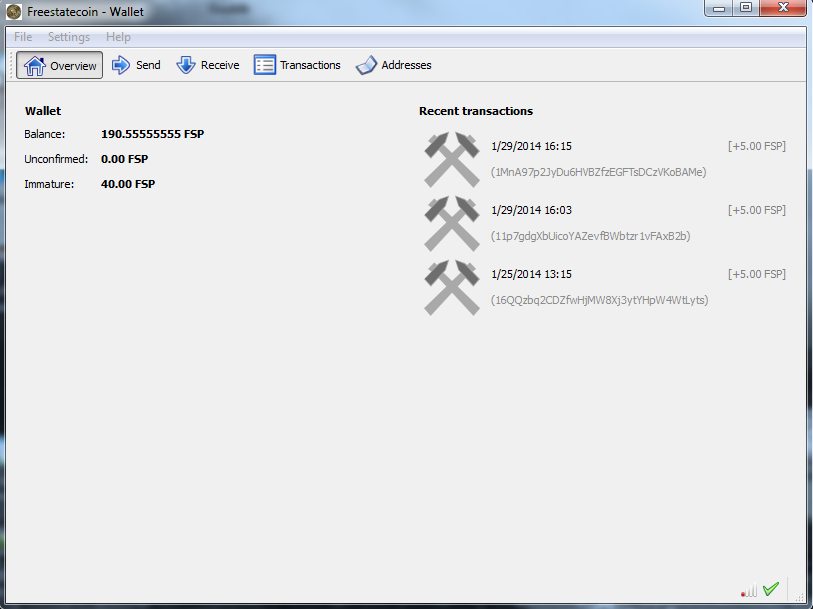813x609 pixels.
Task: Click the Recent transactions heading
Action: point(476,111)
